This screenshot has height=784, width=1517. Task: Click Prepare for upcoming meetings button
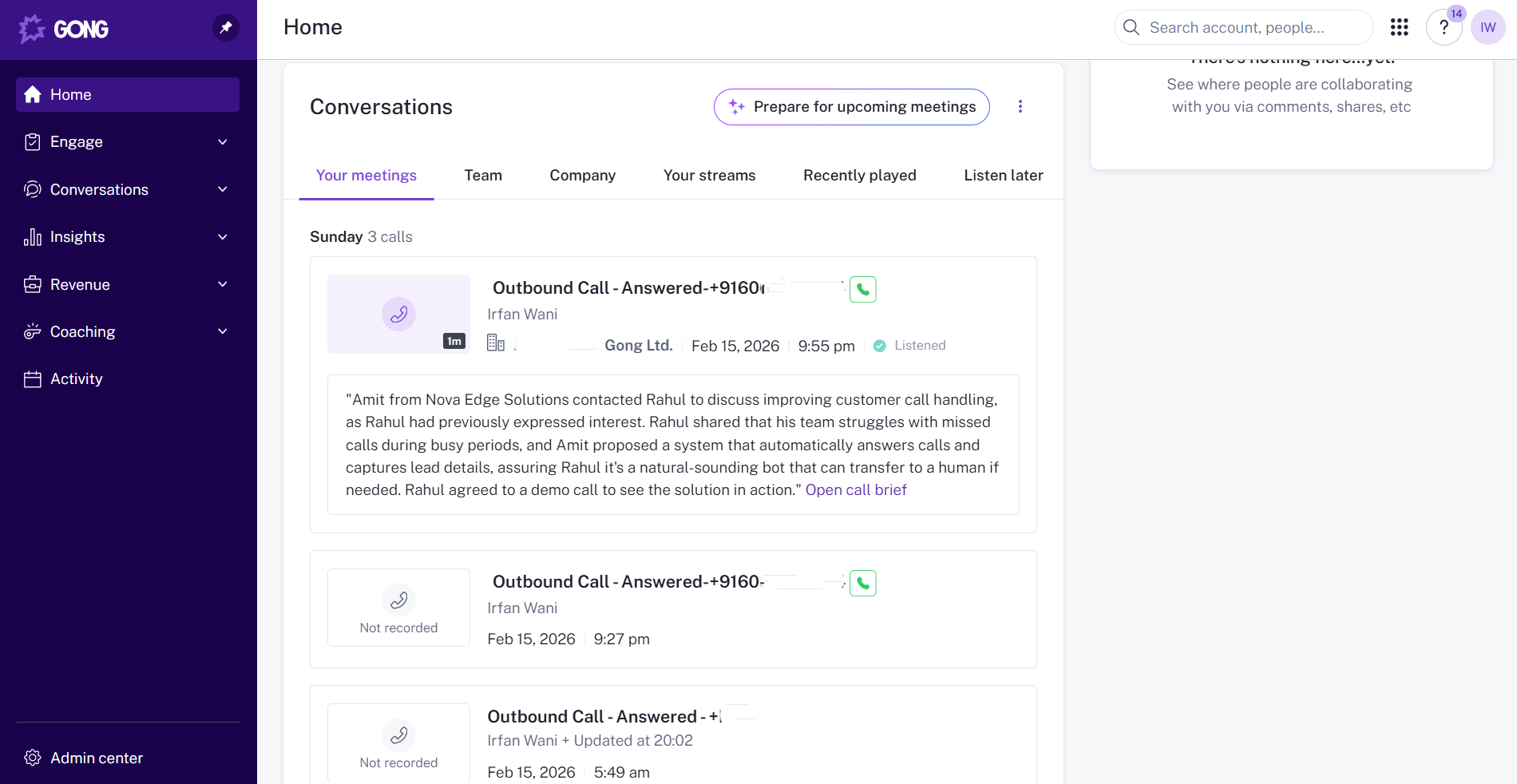pos(851,107)
